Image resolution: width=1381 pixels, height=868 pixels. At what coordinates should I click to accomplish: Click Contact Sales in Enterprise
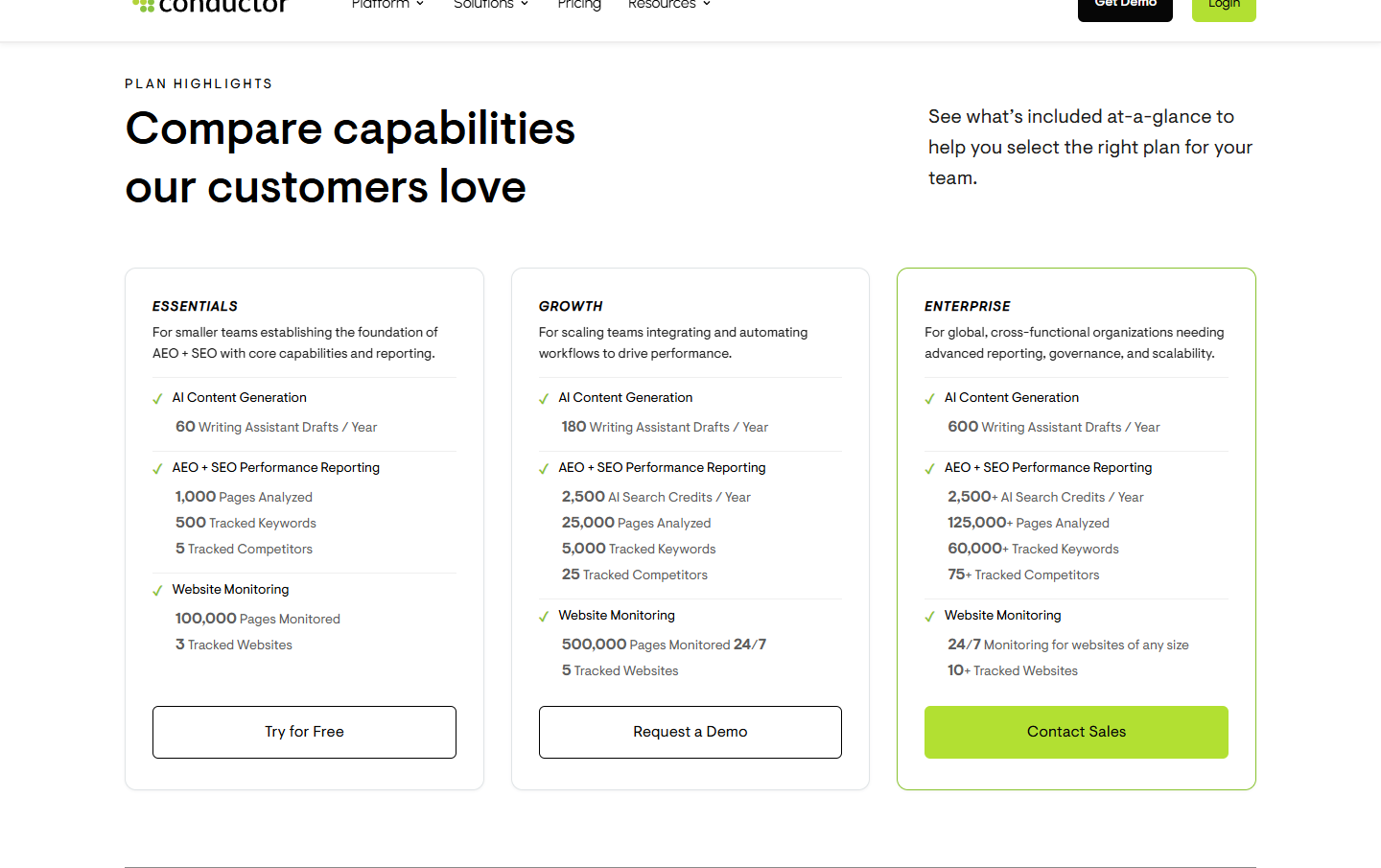[x=1076, y=732]
